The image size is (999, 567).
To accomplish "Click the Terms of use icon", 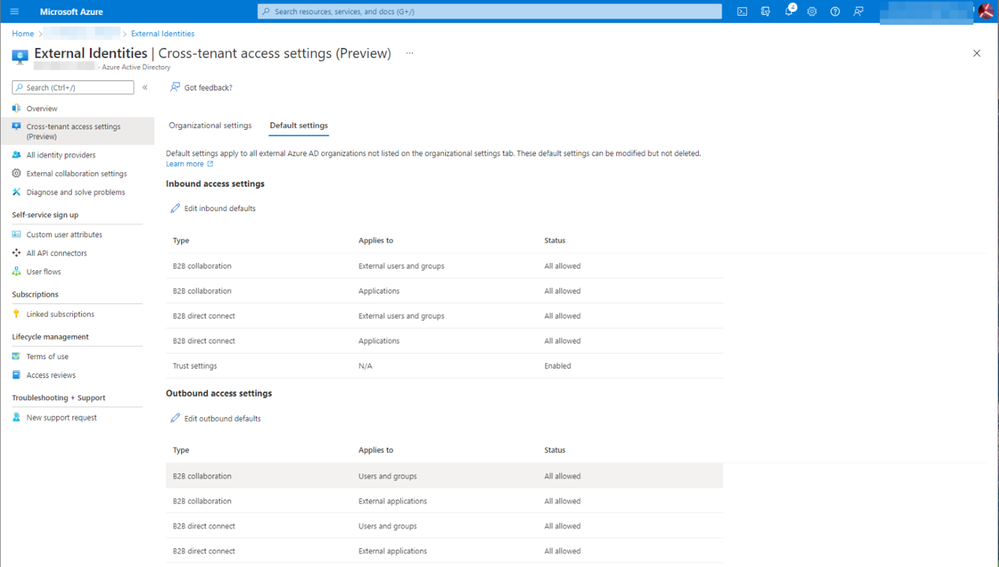I will (17, 357).
